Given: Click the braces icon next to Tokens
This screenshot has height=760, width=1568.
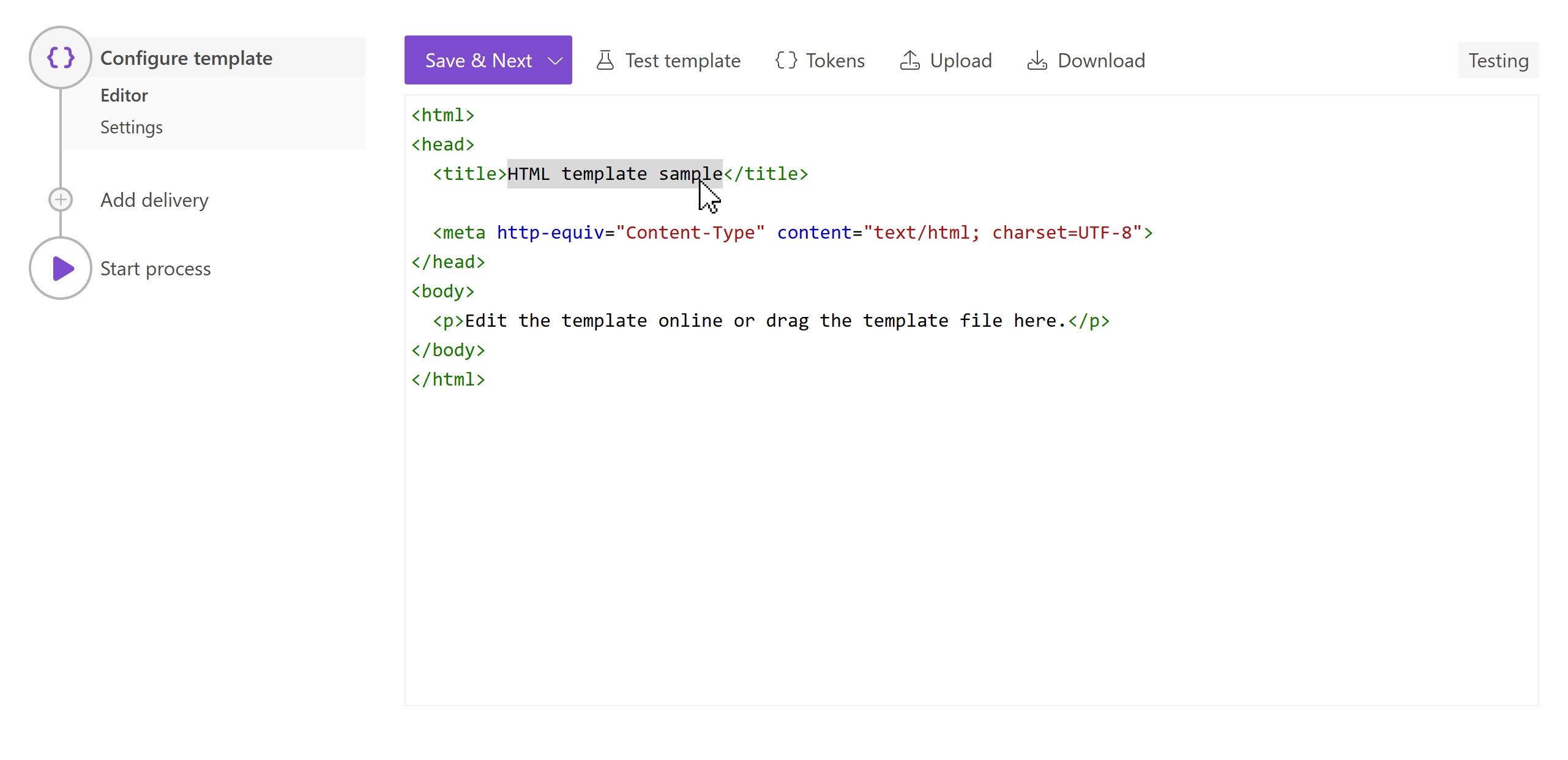Looking at the screenshot, I should (x=786, y=60).
